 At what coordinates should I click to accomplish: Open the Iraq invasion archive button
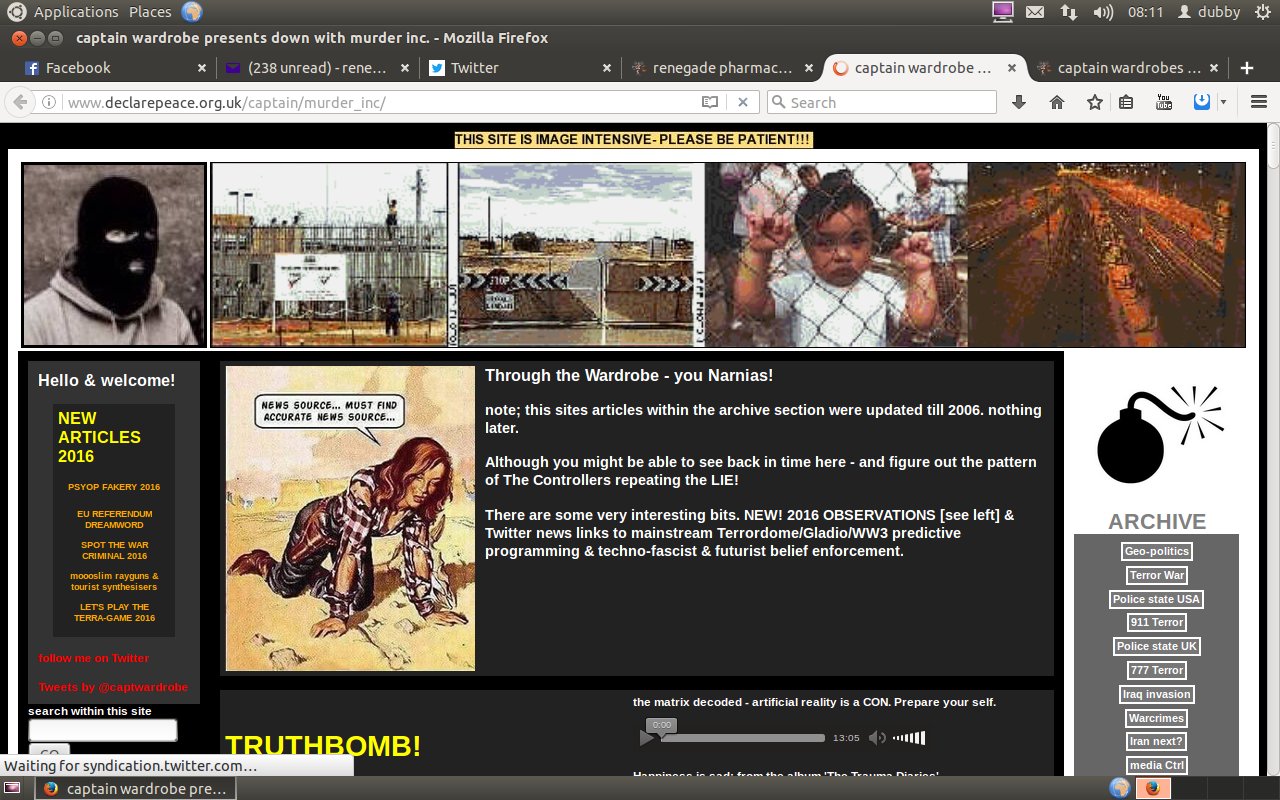(1157, 694)
